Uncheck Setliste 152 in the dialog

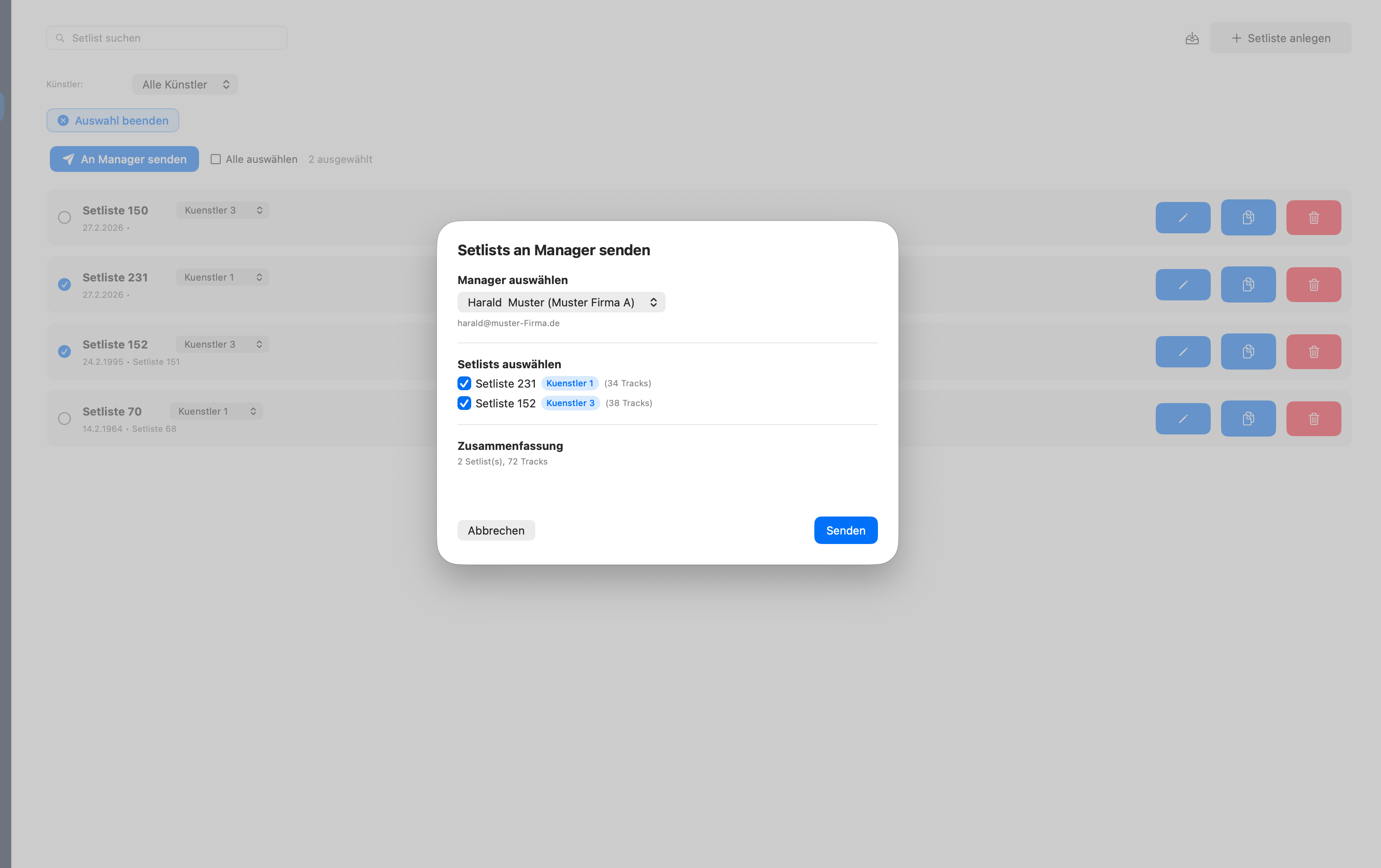click(x=464, y=403)
